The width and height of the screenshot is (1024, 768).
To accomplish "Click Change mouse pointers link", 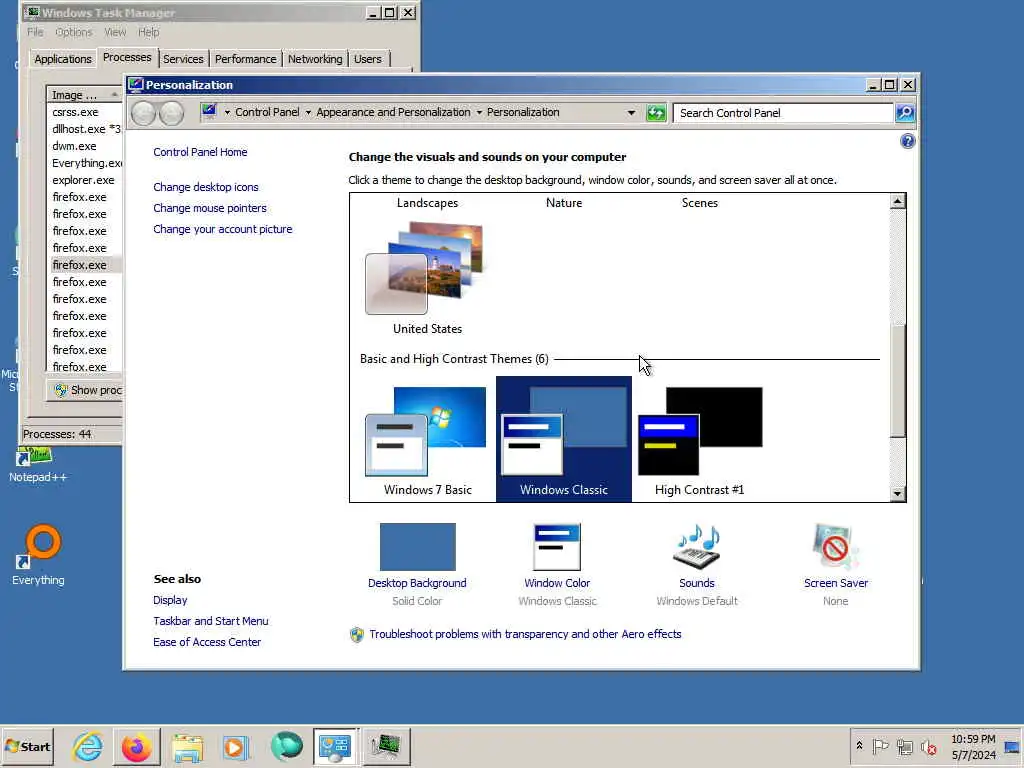I will coord(210,208).
